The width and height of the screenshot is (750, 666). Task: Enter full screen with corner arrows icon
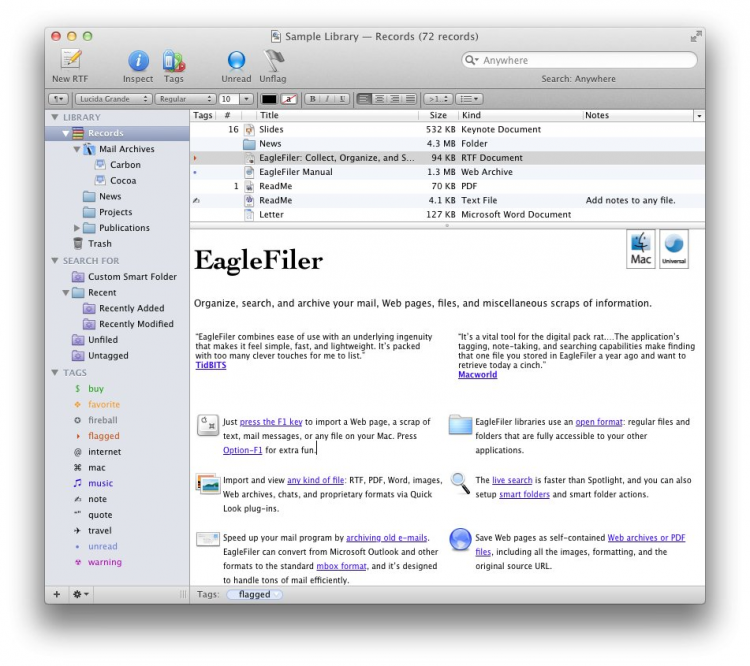(x=696, y=36)
